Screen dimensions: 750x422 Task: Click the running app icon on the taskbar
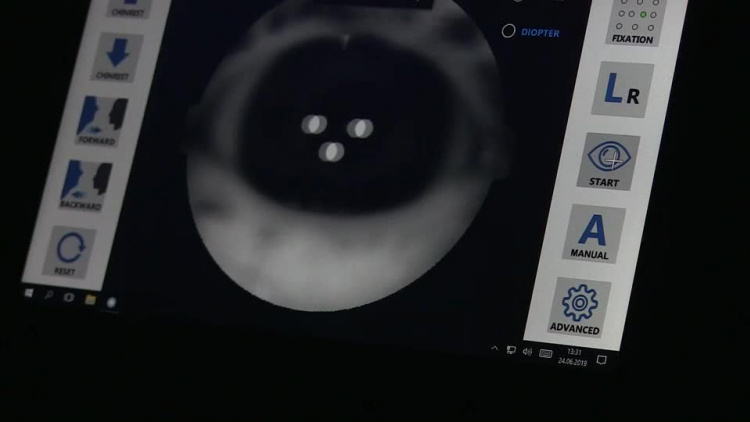tap(111, 302)
